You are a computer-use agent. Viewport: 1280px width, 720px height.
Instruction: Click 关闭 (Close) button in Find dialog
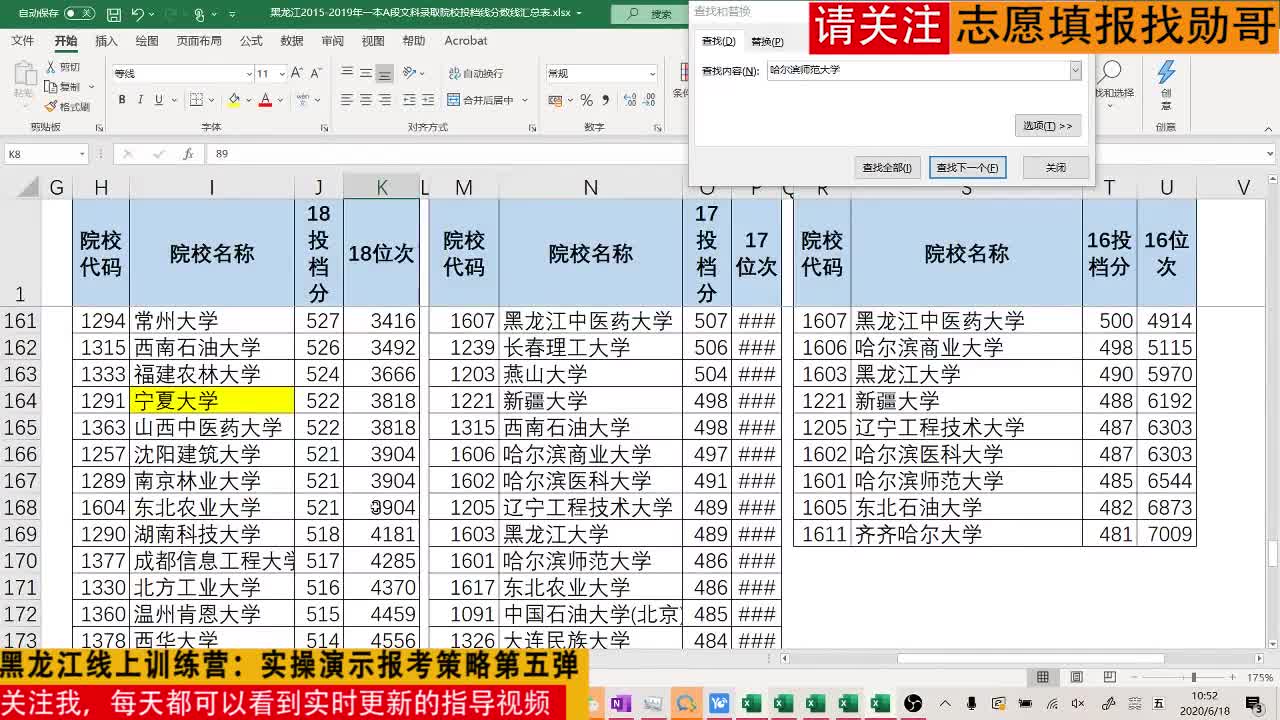point(1056,167)
